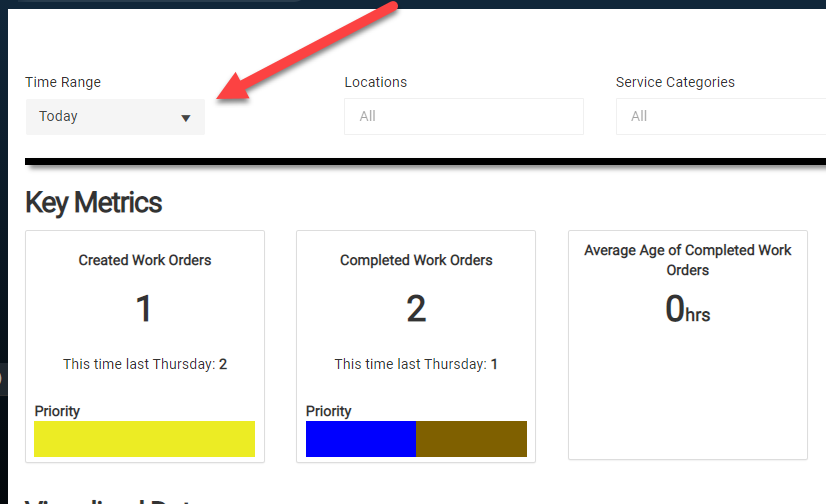Click Priority label in Completed Work Orders card

click(329, 411)
